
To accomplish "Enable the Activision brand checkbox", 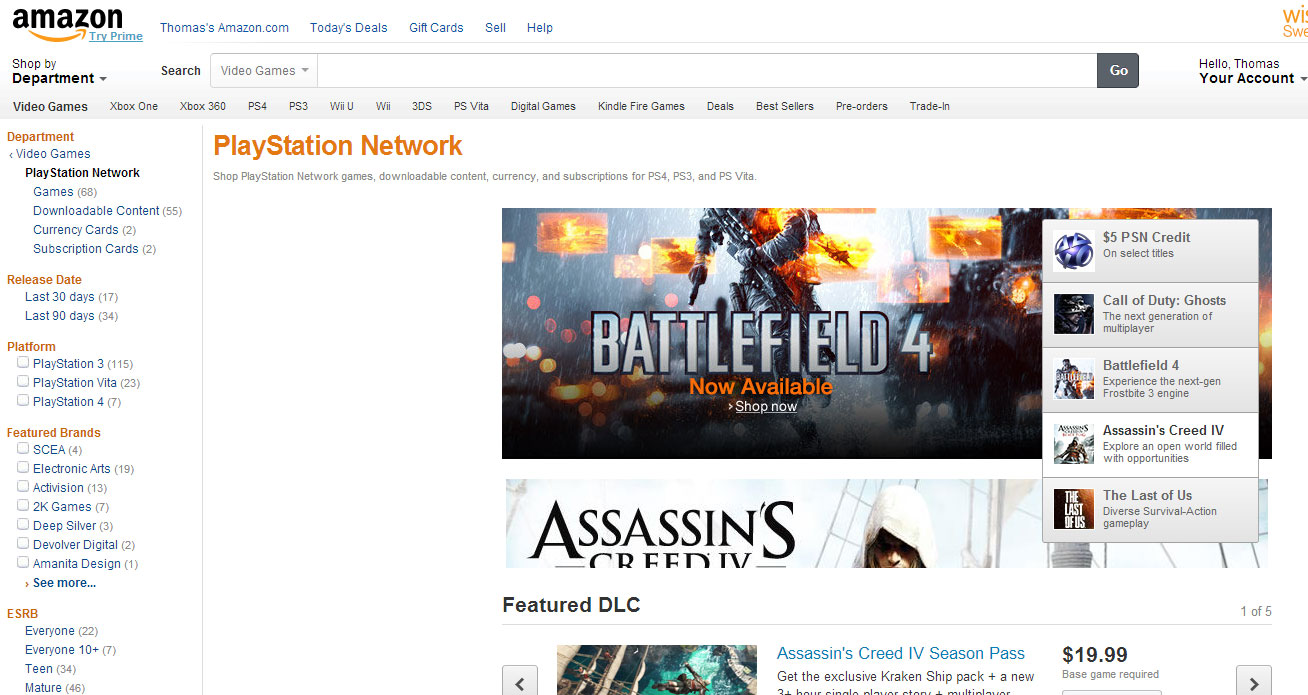I will pyautogui.click(x=22, y=485).
